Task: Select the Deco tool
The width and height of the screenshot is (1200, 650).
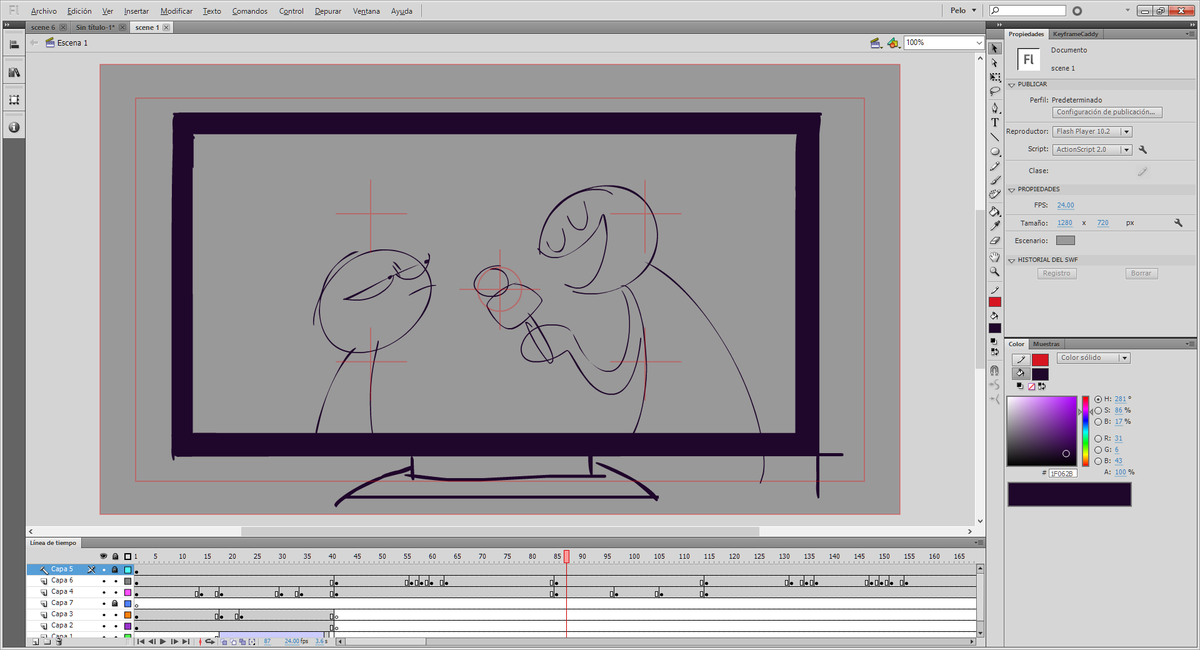Action: point(994,195)
